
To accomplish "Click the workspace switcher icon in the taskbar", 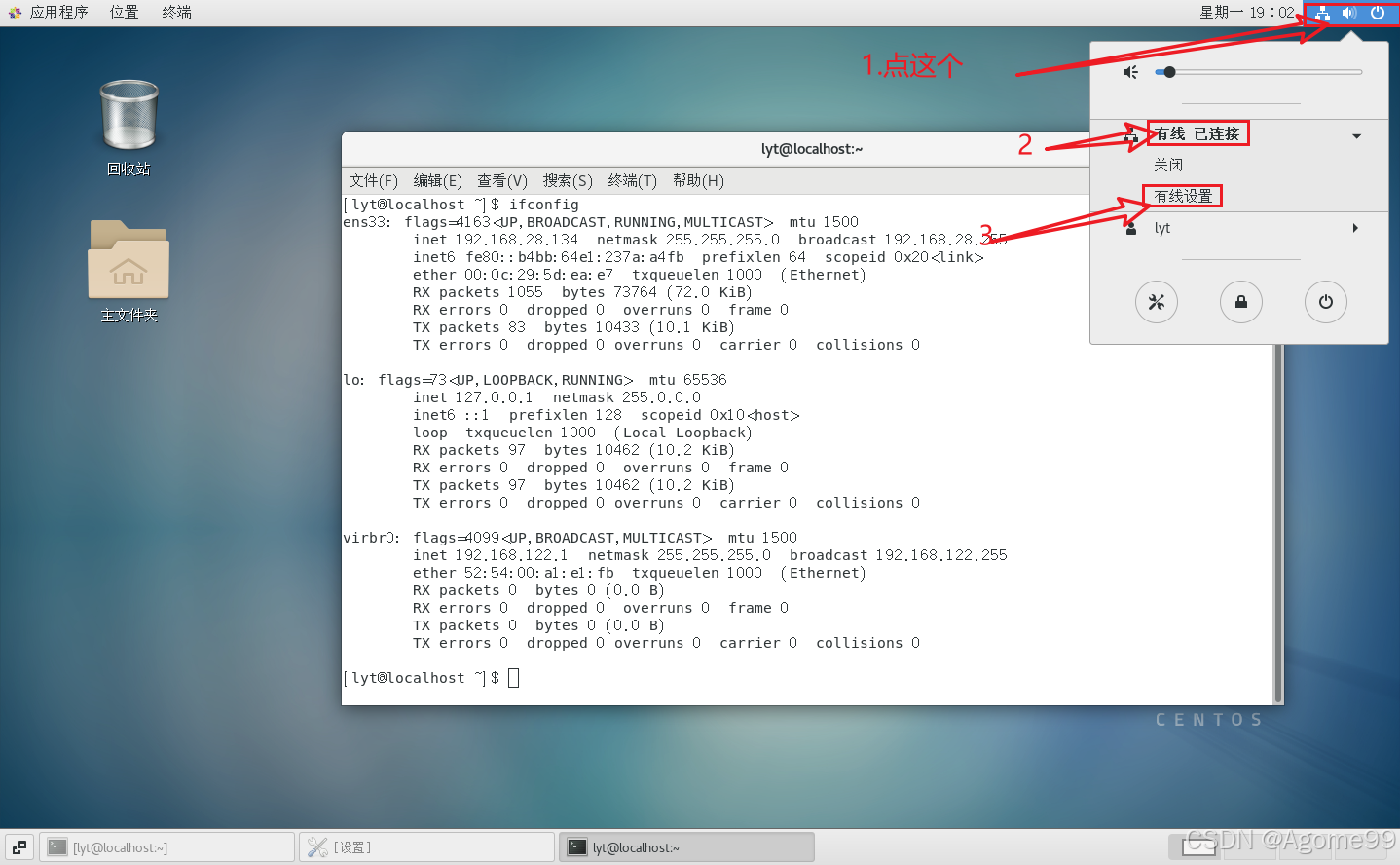I will [x=18, y=846].
